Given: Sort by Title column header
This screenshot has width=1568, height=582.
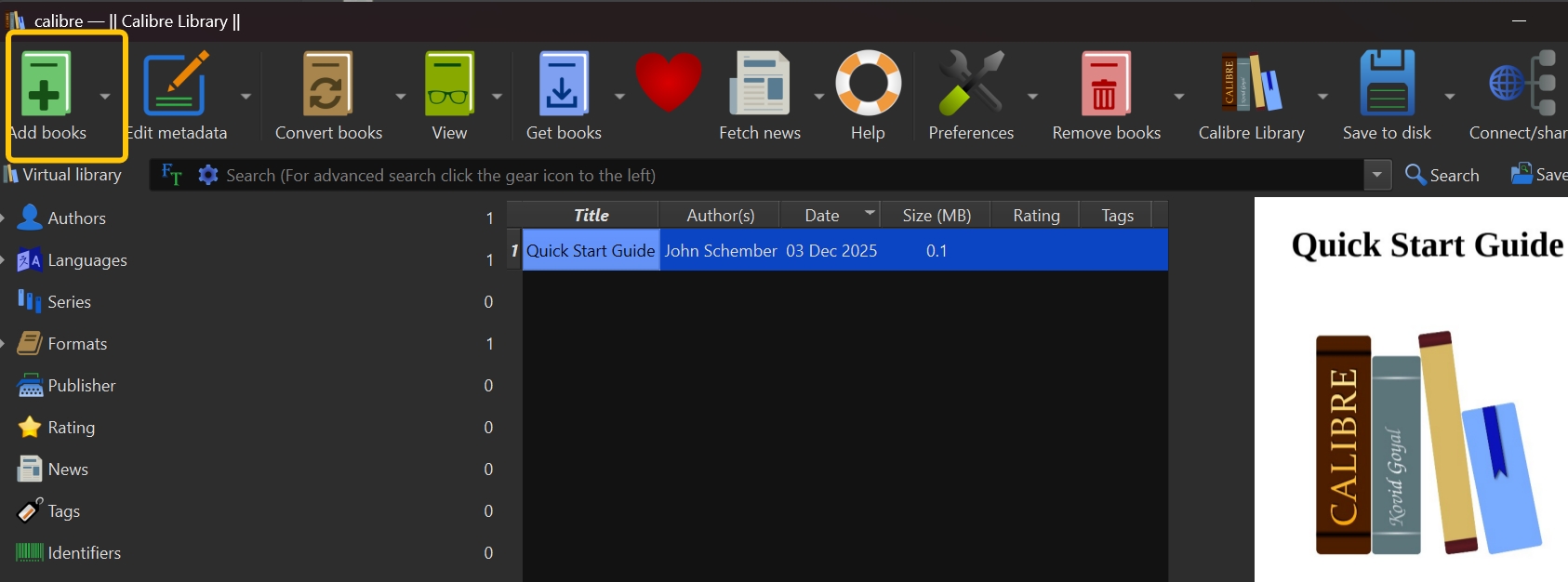Looking at the screenshot, I should [x=591, y=215].
